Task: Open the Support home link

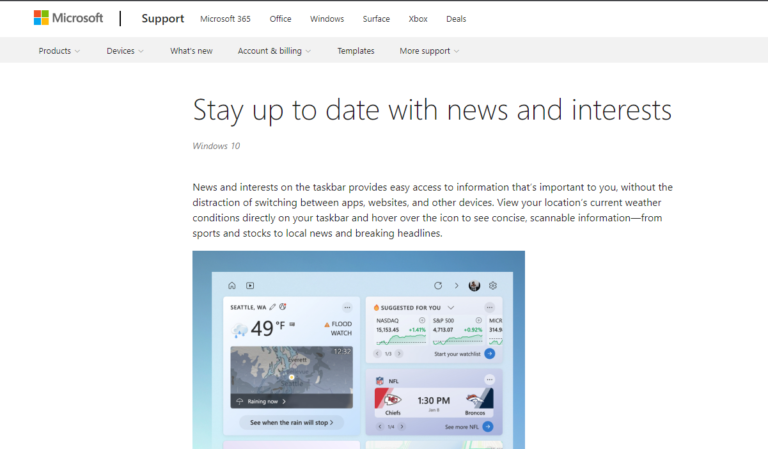Action: 163,19
